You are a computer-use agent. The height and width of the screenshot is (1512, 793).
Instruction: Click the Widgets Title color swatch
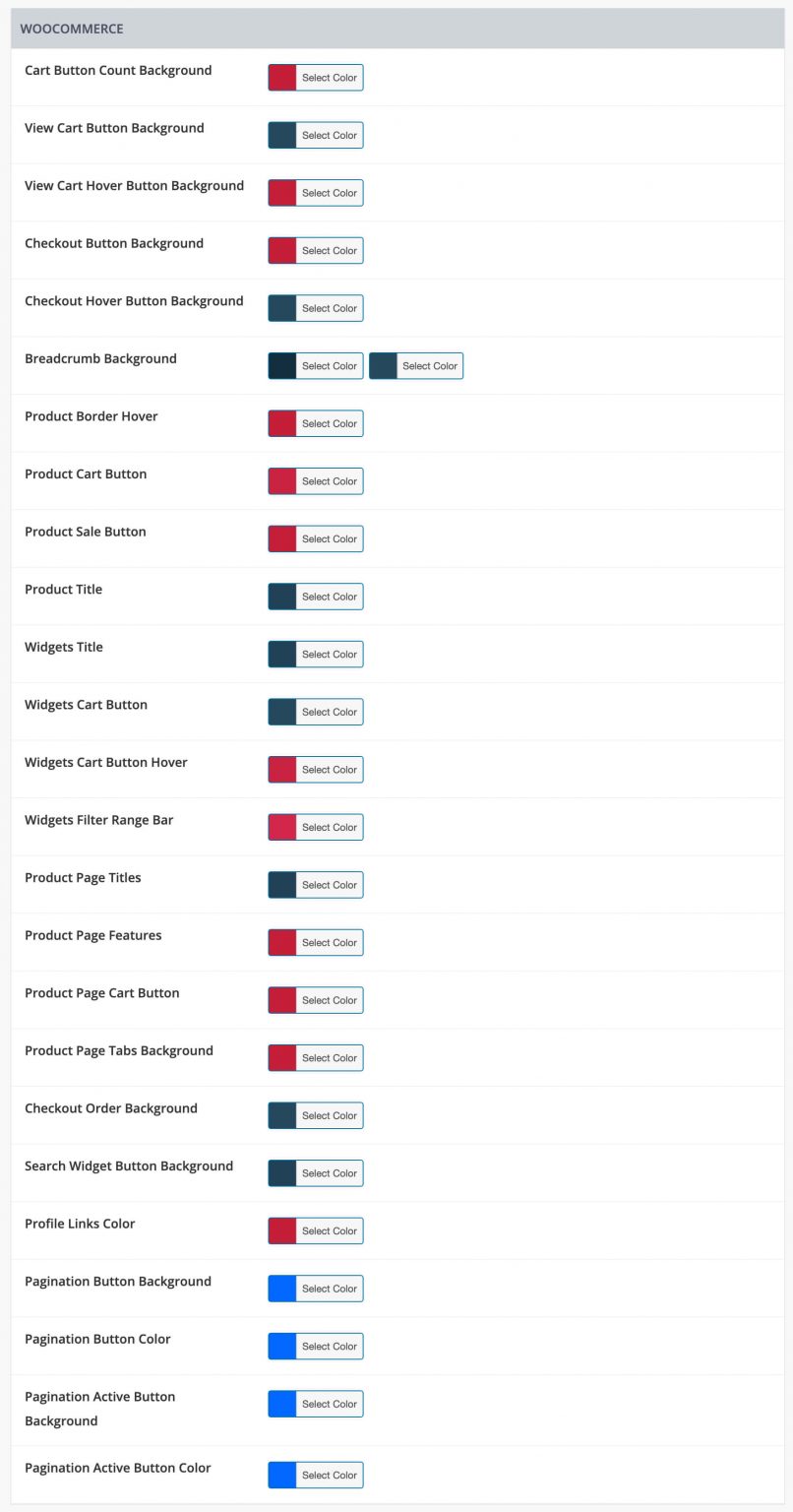tap(282, 655)
